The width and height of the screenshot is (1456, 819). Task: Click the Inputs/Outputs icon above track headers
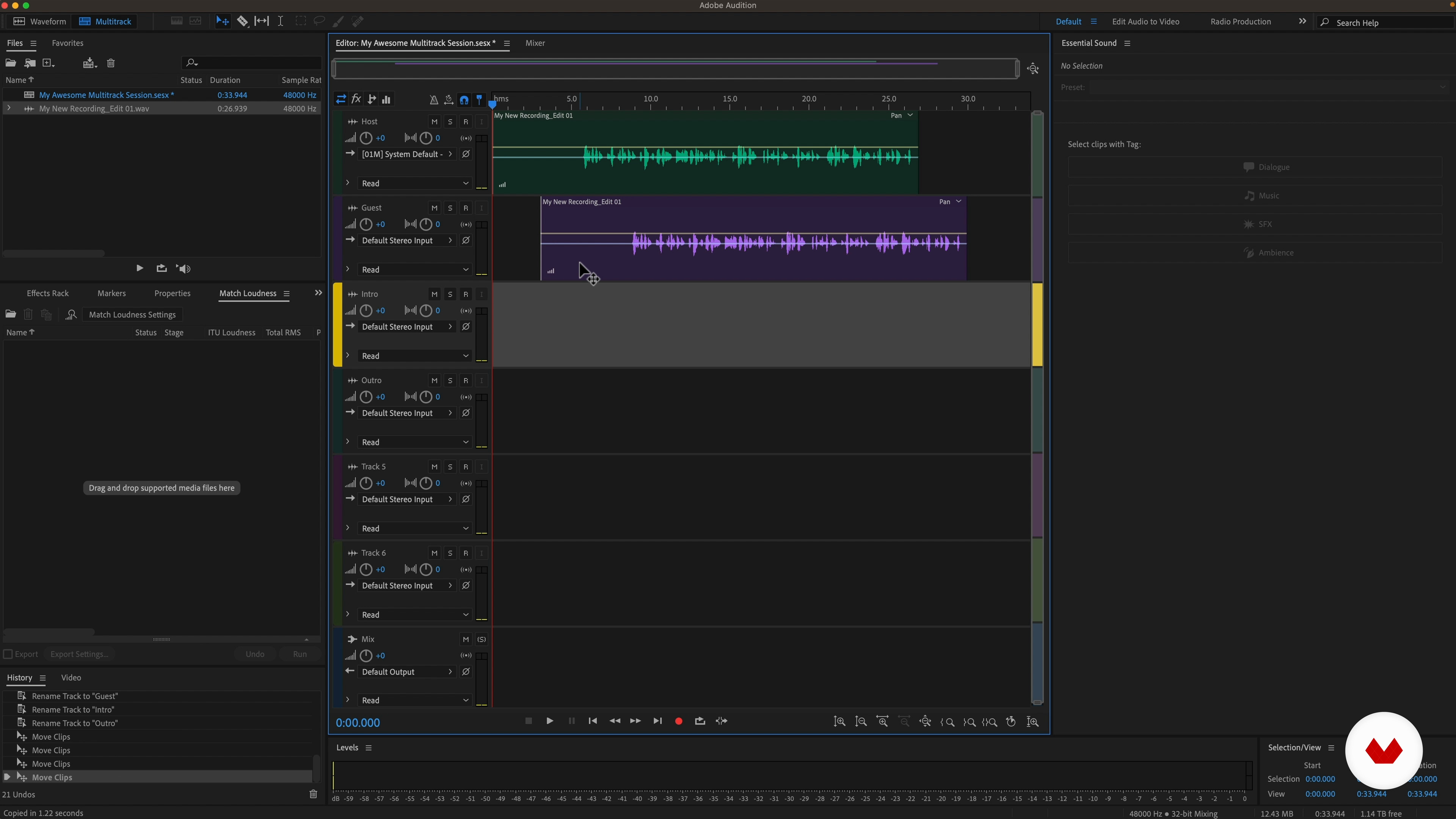pyautogui.click(x=341, y=99)
